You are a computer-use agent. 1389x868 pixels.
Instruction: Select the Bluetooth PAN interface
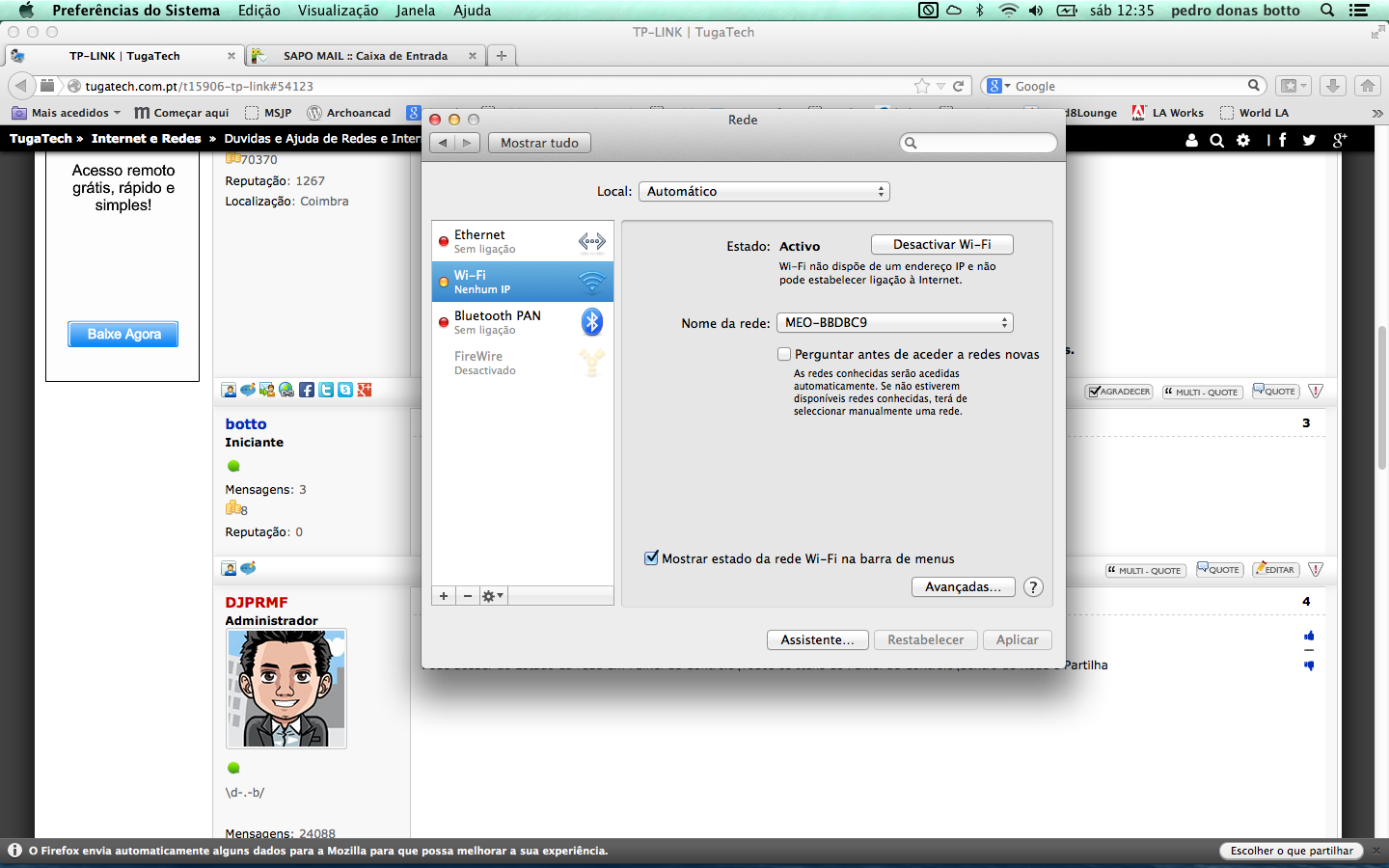click(x=522, y=322)
